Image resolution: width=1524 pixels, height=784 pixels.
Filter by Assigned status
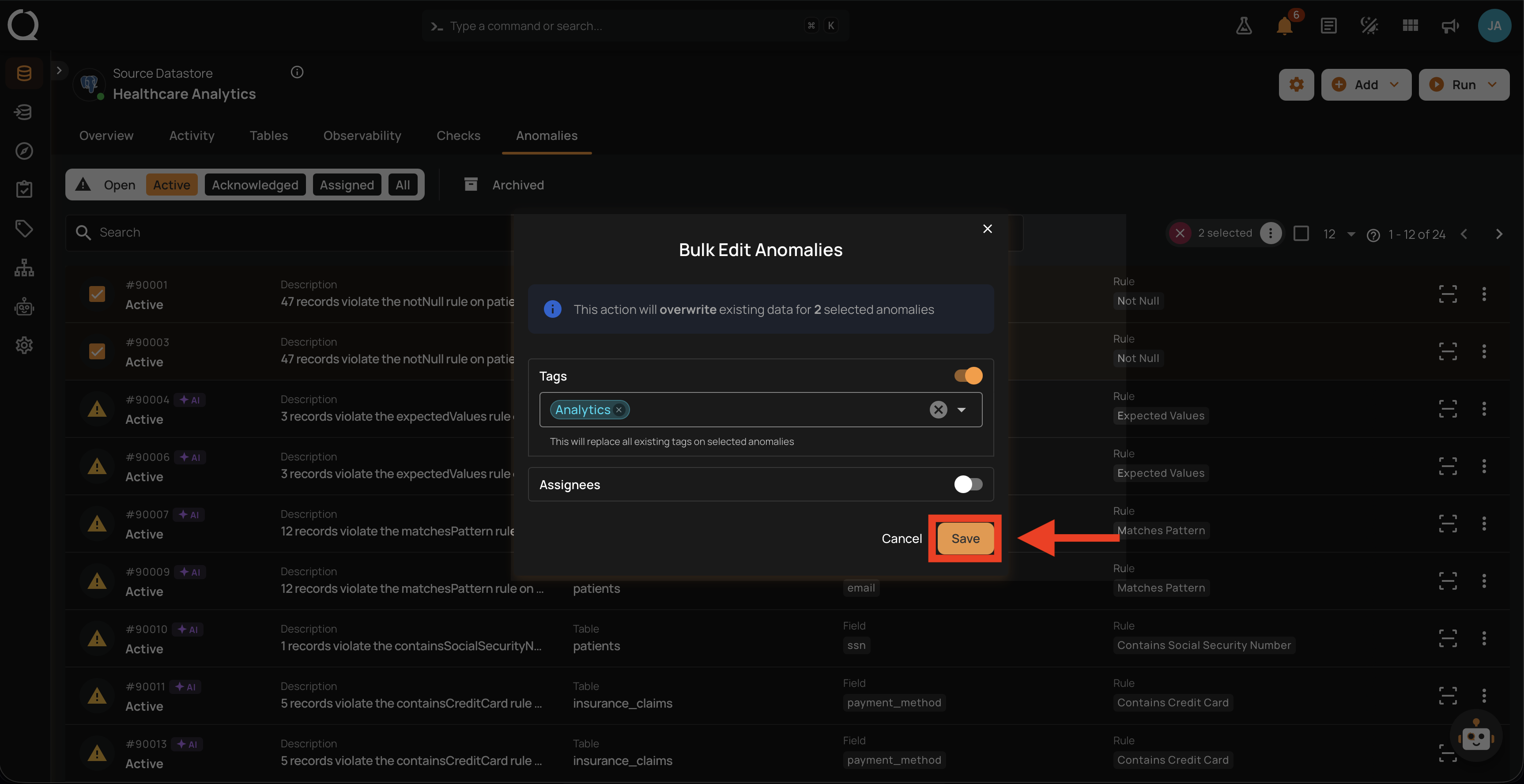tap(347, 185)
